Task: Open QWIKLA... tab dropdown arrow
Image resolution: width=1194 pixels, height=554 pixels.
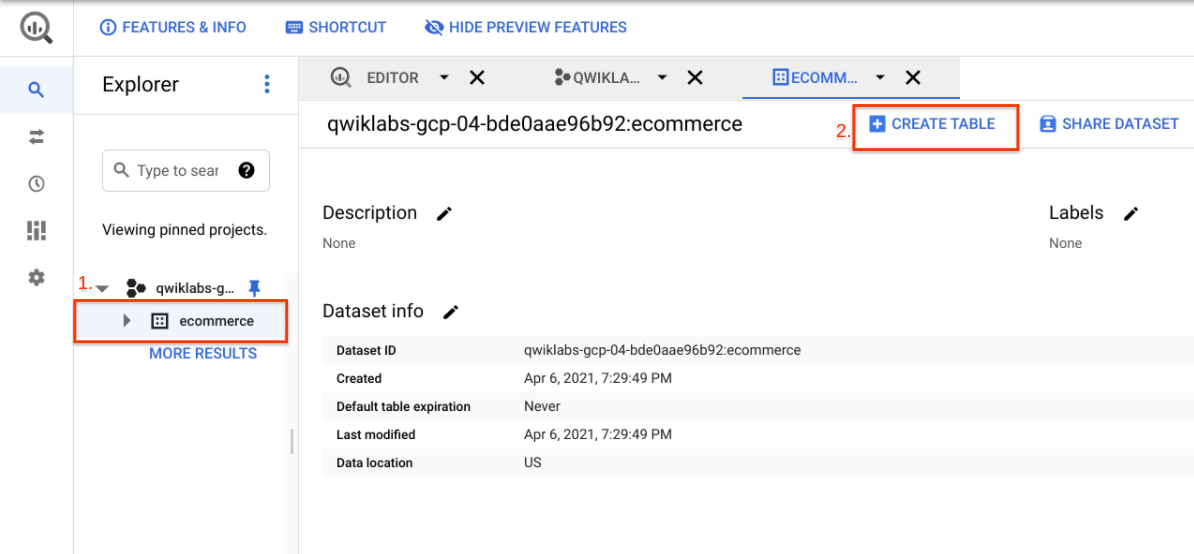Action: tap(662, 78)
